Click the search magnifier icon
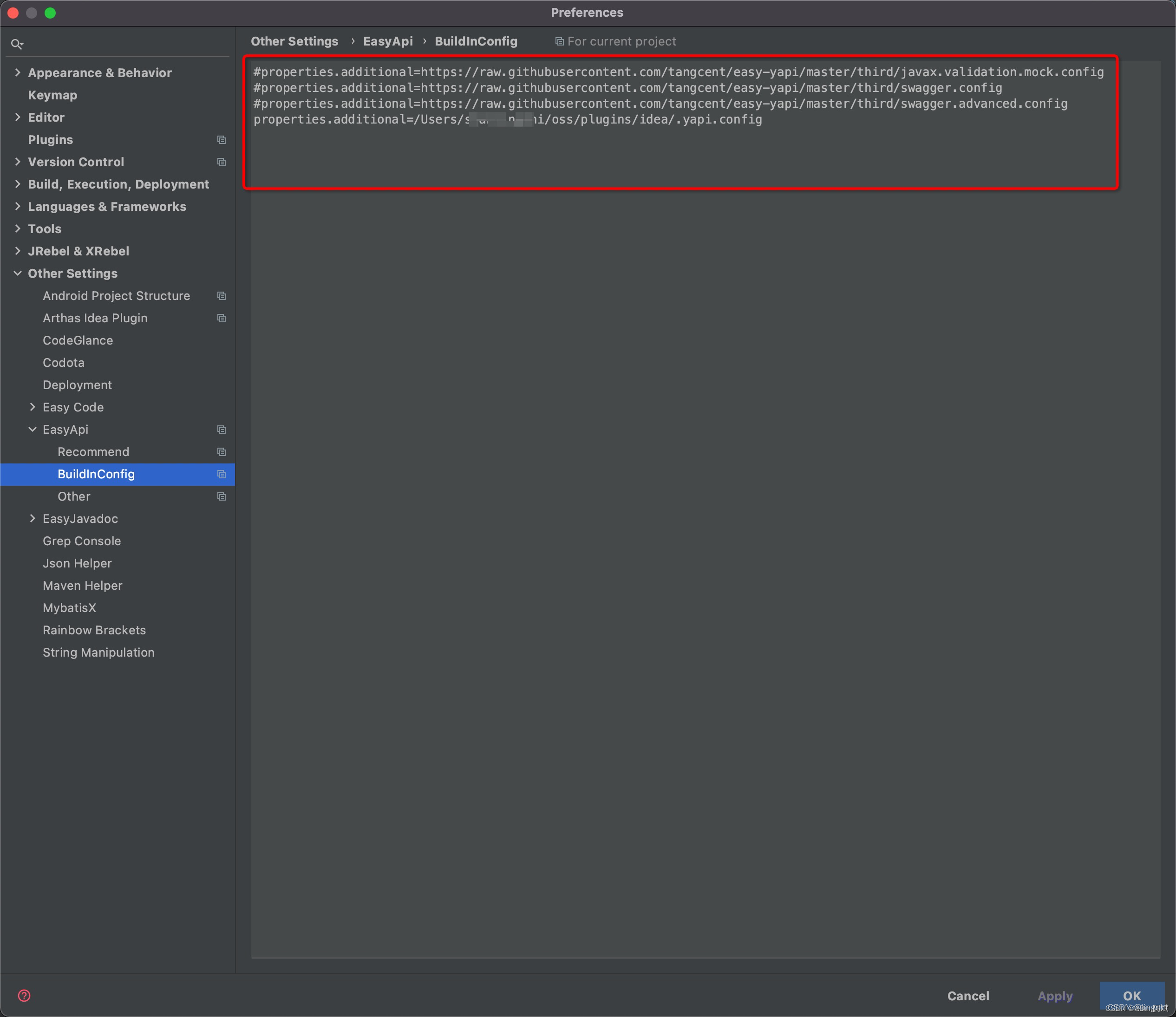The height and width of the screenshot is (1017, 1176). 16,44
